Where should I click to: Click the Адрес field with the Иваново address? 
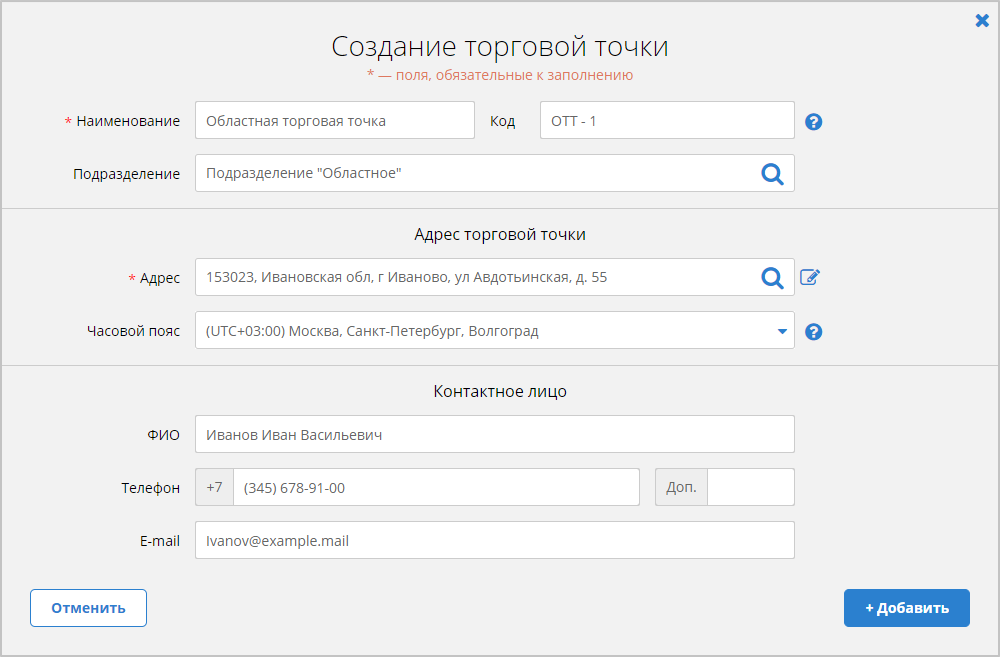pos(470,278)
